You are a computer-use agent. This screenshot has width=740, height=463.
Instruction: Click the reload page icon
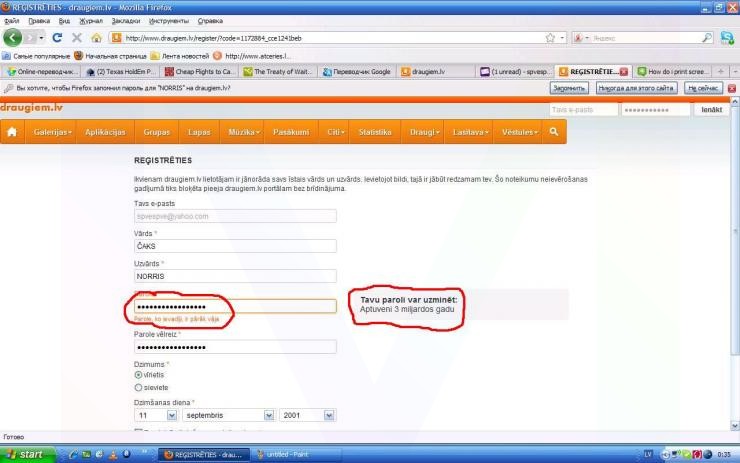(58, 38)
